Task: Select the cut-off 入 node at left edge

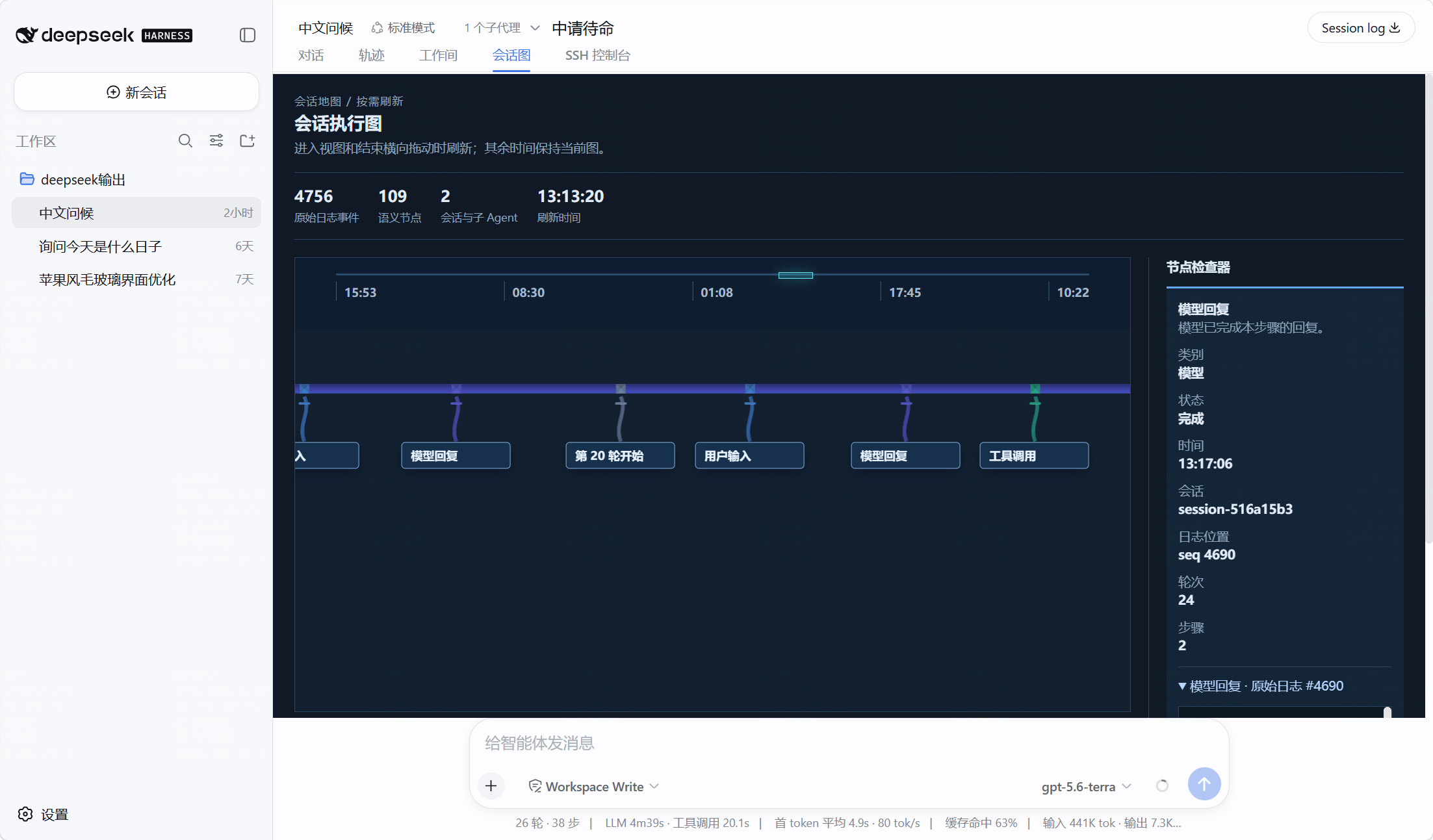Action: (x=327, y=455)
